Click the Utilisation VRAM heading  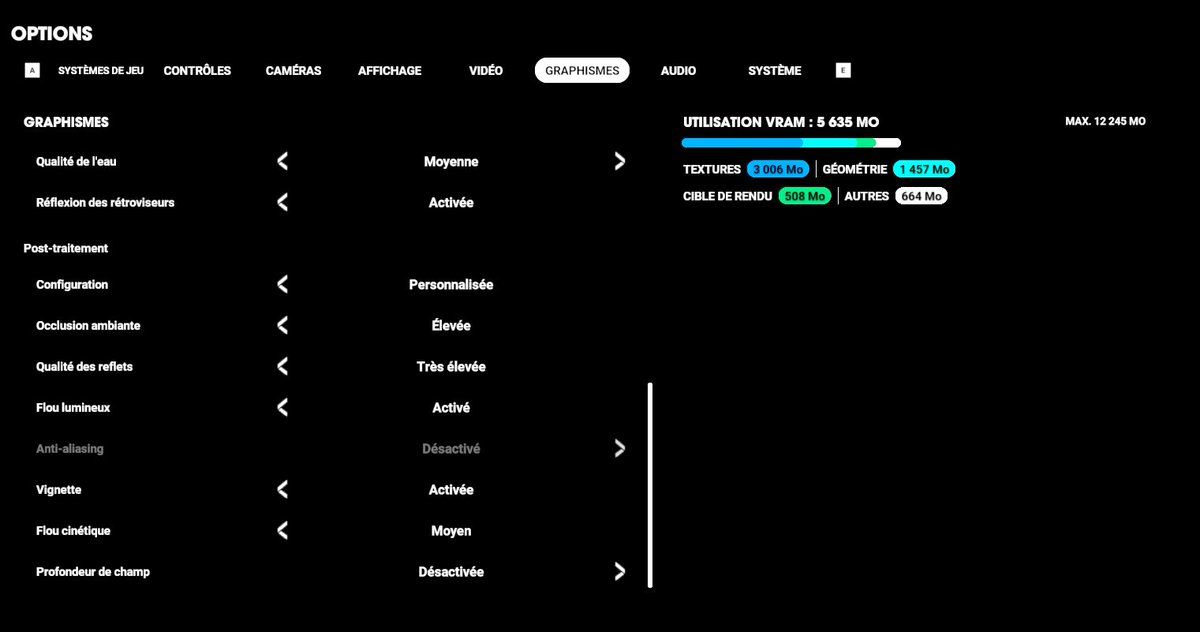coord(781,122)
